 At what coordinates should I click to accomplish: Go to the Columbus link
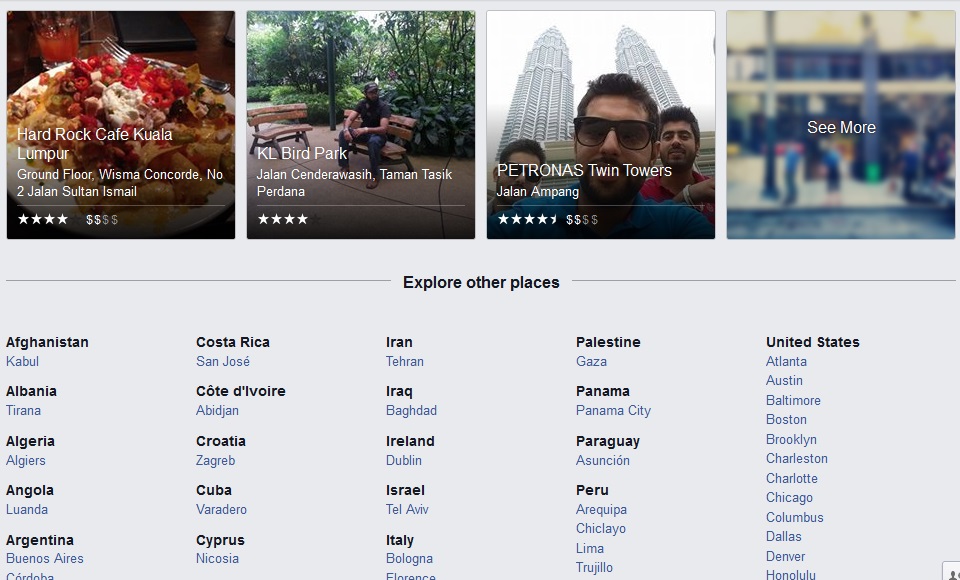(x=795, y=518)
